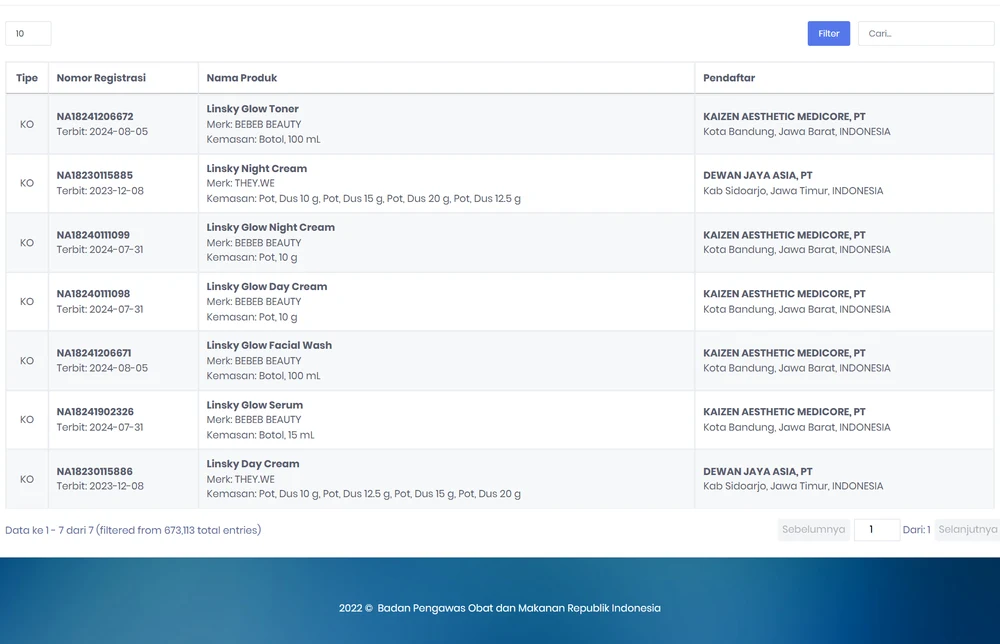
Task: Click KAIZEN AESTHETIC MEDICORE in Glow Toner row
Action: tap(784, 117)
